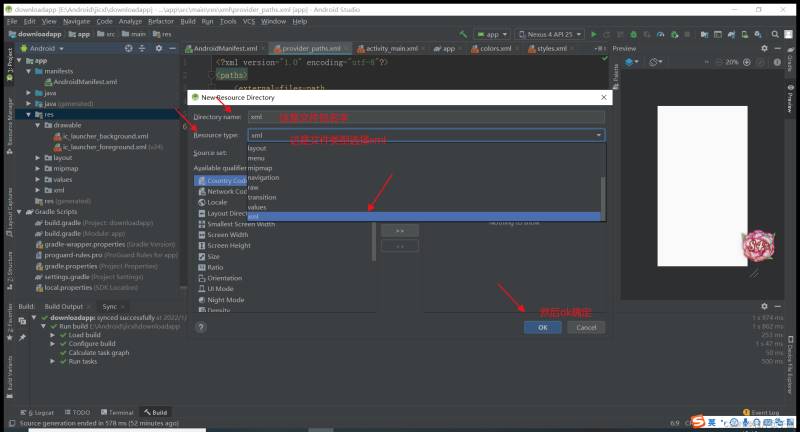Image resolution: width=800 pixels, height=432 pixels.
Task: Click the Project Structure toolbar icon
Action: coord(704,34)
